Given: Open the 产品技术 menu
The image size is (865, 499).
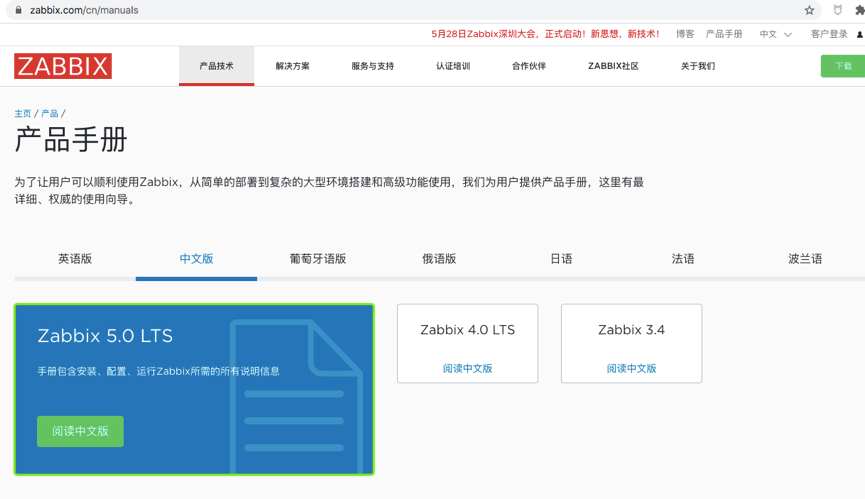Looking at the screenshot, I should tap(216, 66).
